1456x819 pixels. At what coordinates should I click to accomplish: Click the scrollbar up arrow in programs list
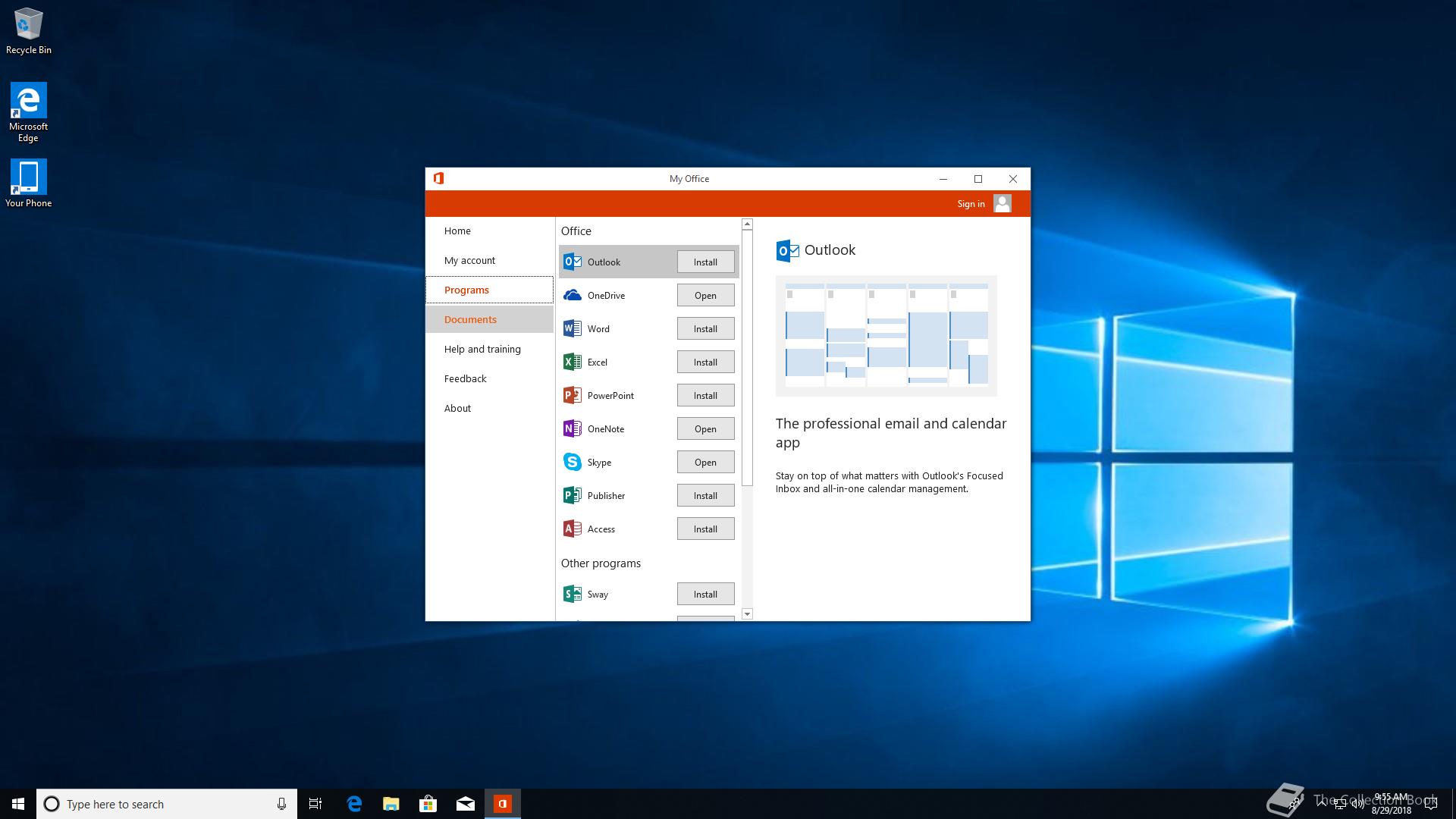point(747,224)
